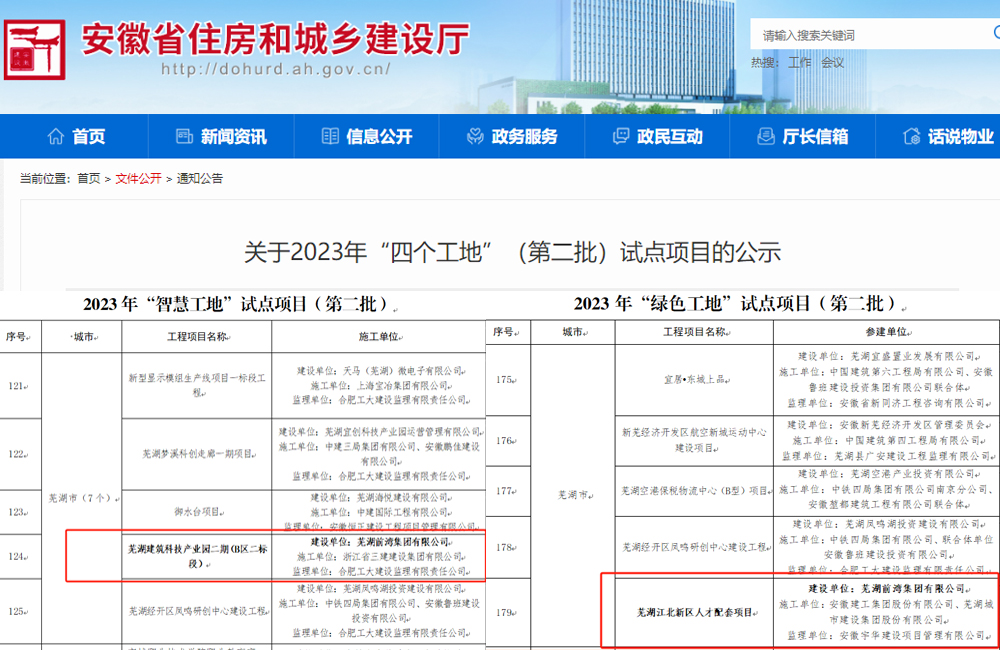Click the chat icon beside 政民互动
Screen dimensions: 1000x650
[x=620, y=137]
